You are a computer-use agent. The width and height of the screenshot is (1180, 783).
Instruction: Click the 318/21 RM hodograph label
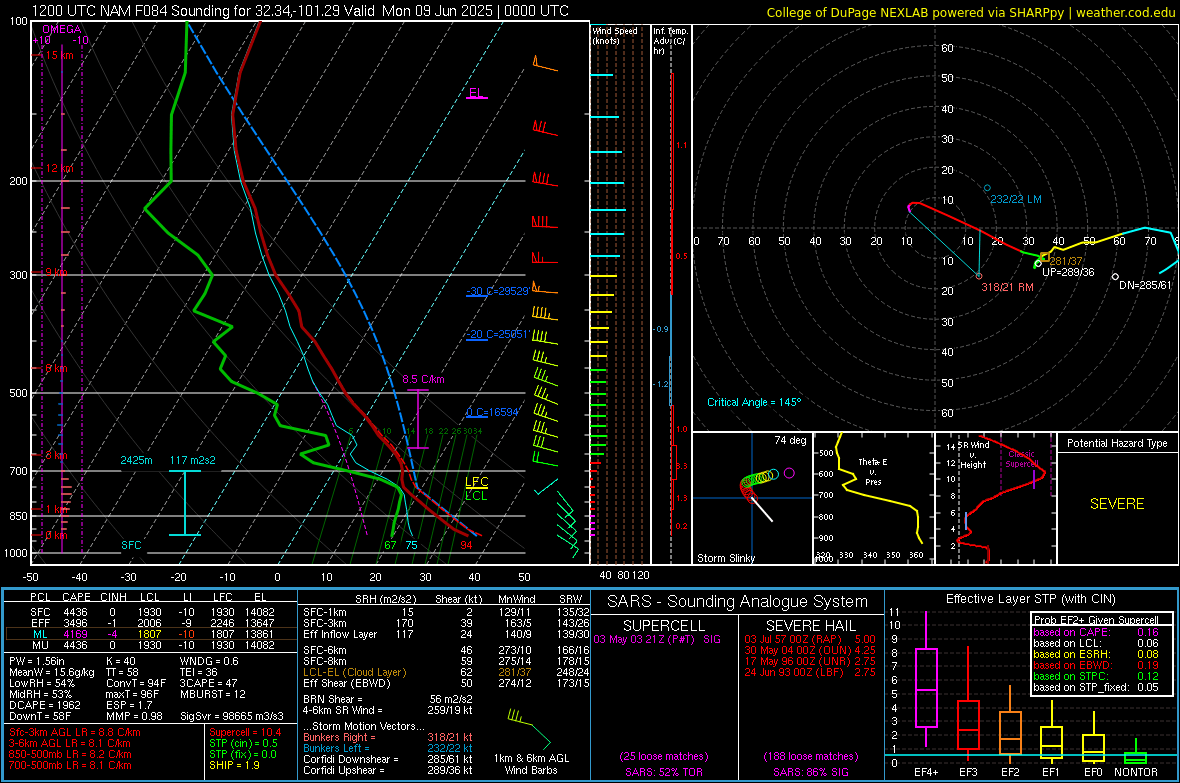1008,288
